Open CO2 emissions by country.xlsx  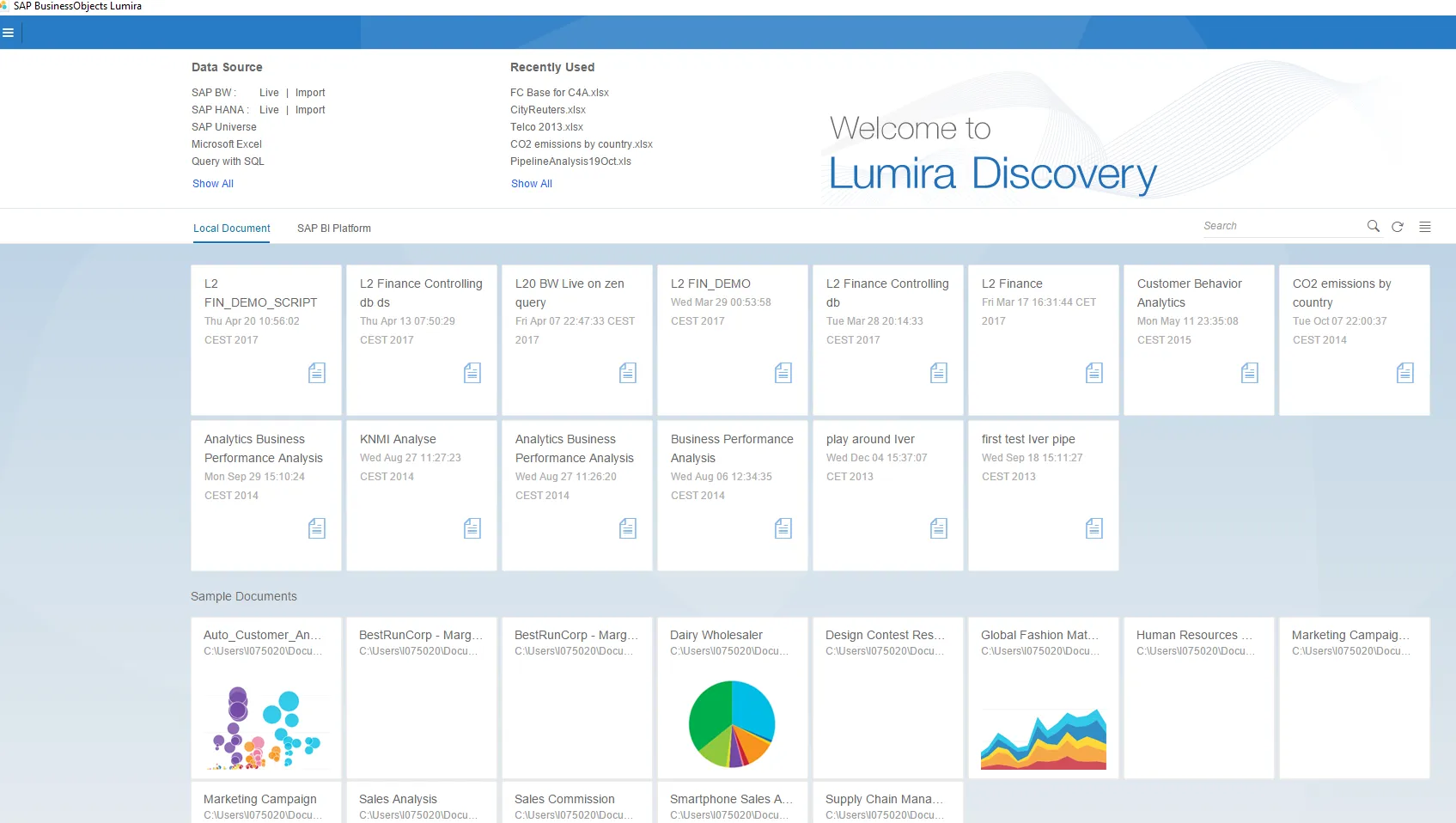coord(582,144)
